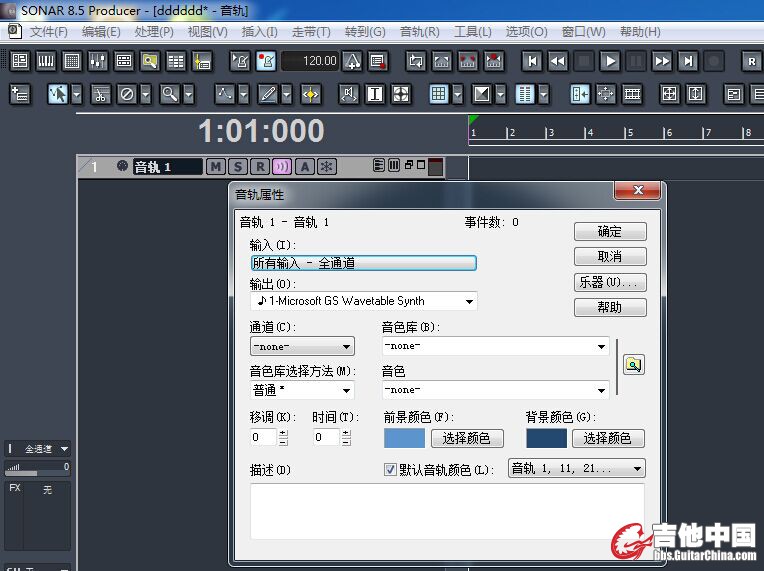Browse patches with the icon beside sound bank
This screenshot has width=764, height=571.
pos(632,365)
